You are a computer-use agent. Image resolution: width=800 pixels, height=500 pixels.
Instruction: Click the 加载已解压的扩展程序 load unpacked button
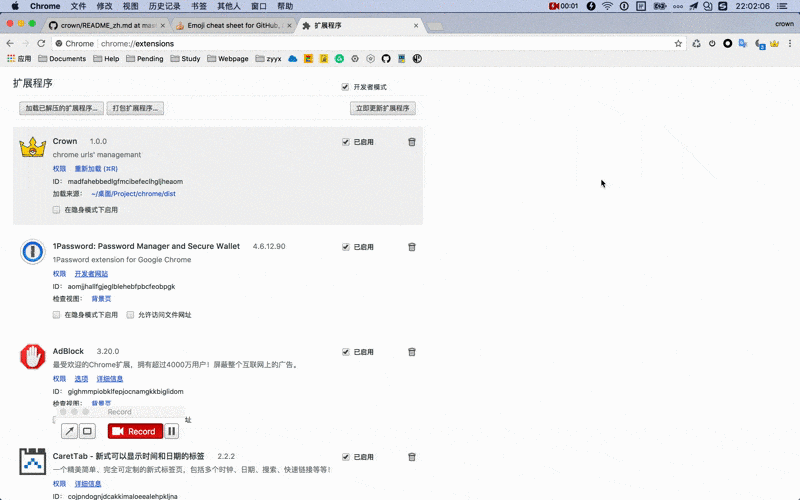pyautogui.click(x=61, y=108)
